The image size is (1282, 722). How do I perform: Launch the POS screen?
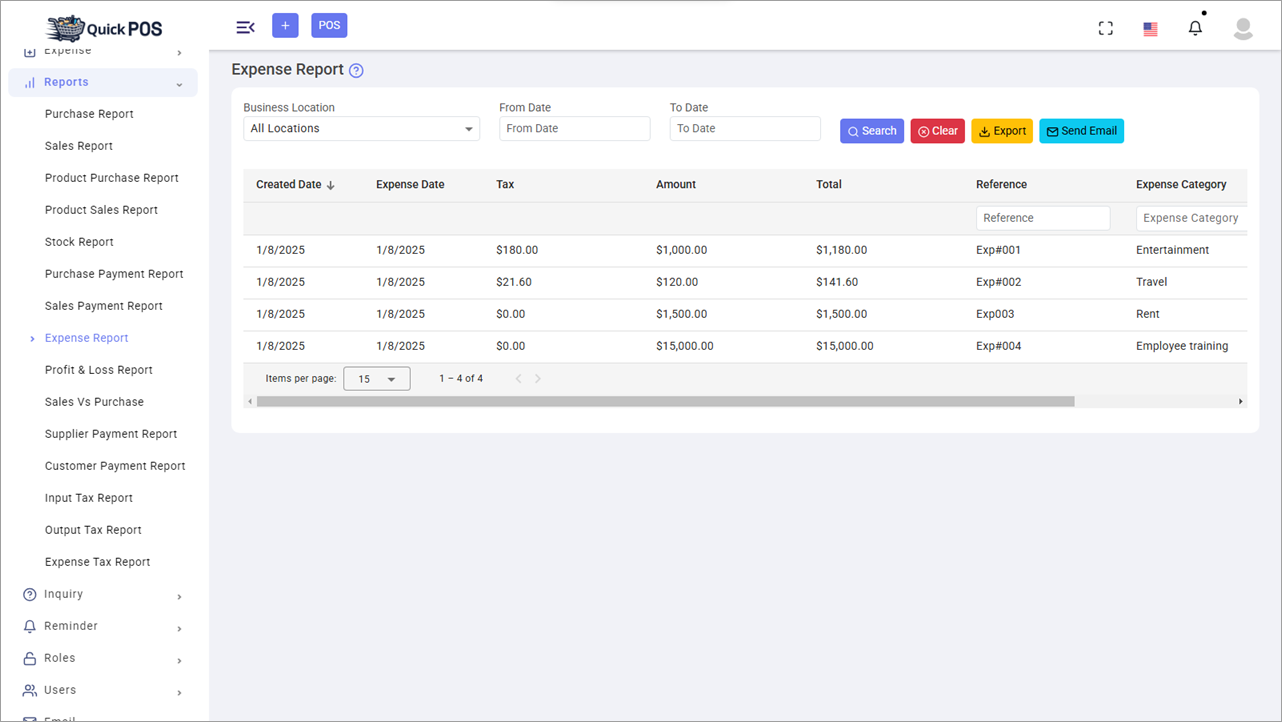click(329, 24)
